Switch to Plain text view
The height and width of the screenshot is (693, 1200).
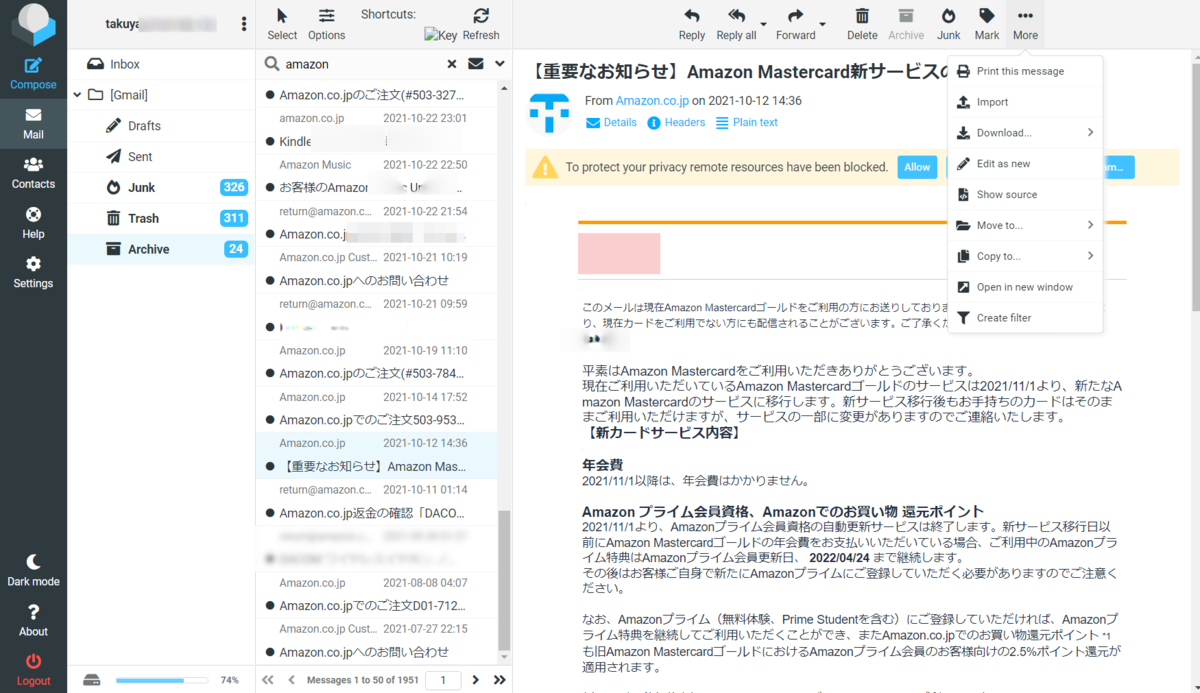point(747,123)
